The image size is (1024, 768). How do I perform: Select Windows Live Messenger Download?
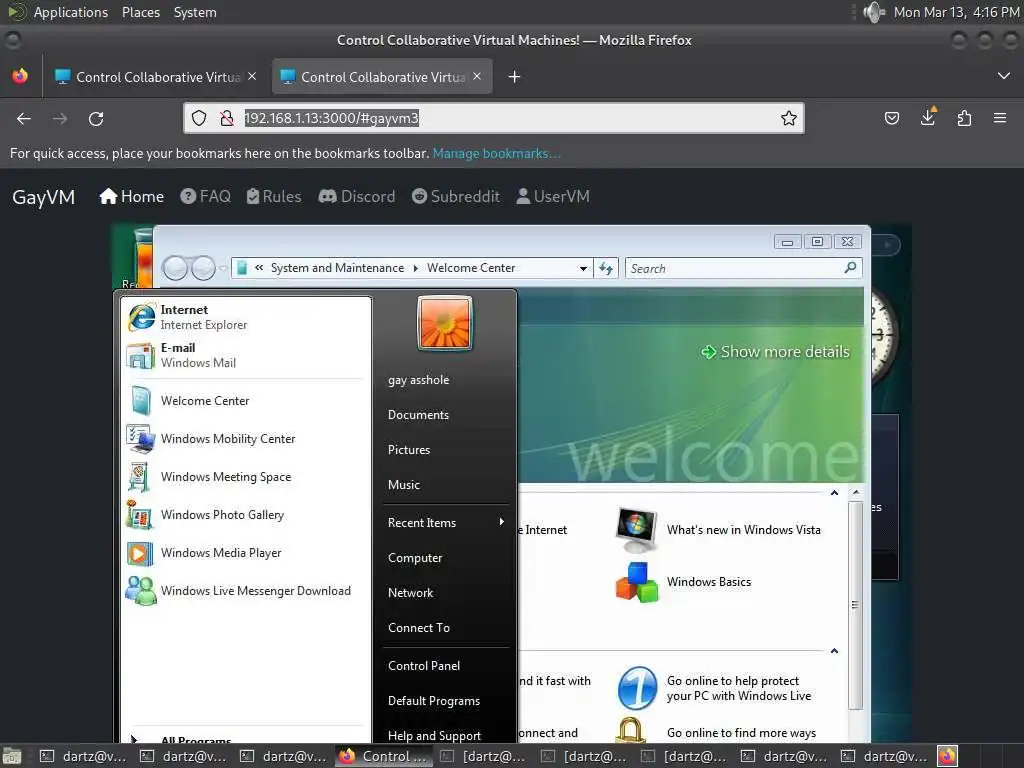[246, 590]
